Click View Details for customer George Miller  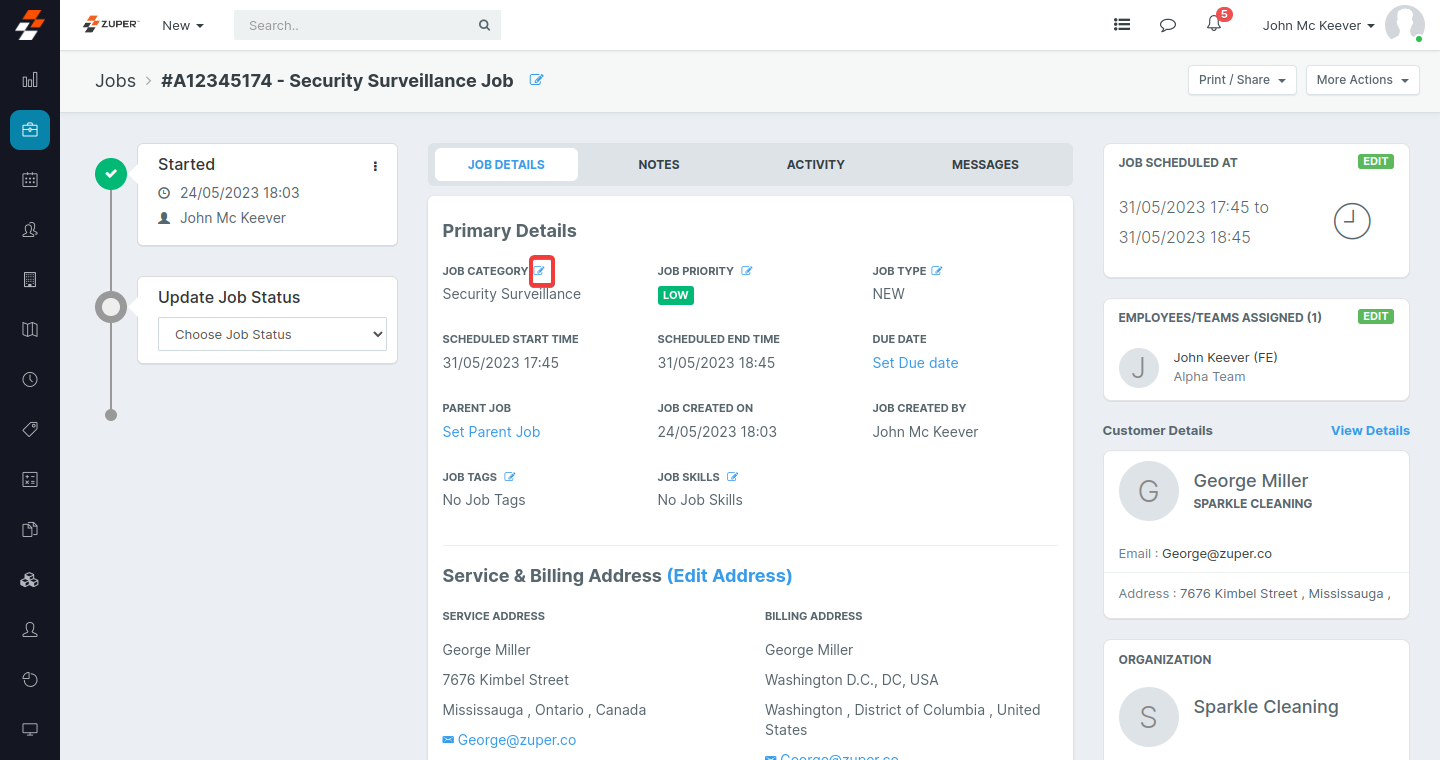pyautogui.click(x=1370, y=430)
